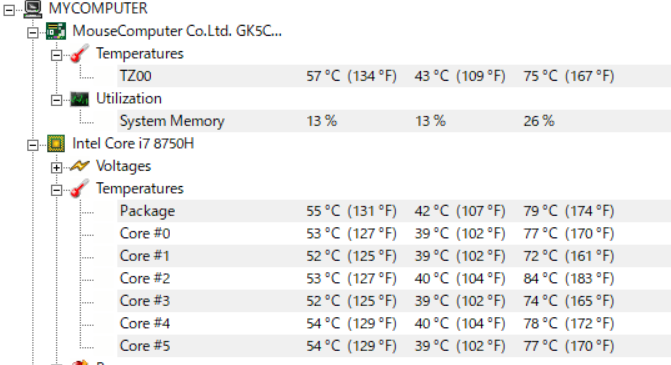The height and width of the screenshot is (365, 671).
Task: Click the MYCOMPUTER monitor icon
Action: pos(33,9)
